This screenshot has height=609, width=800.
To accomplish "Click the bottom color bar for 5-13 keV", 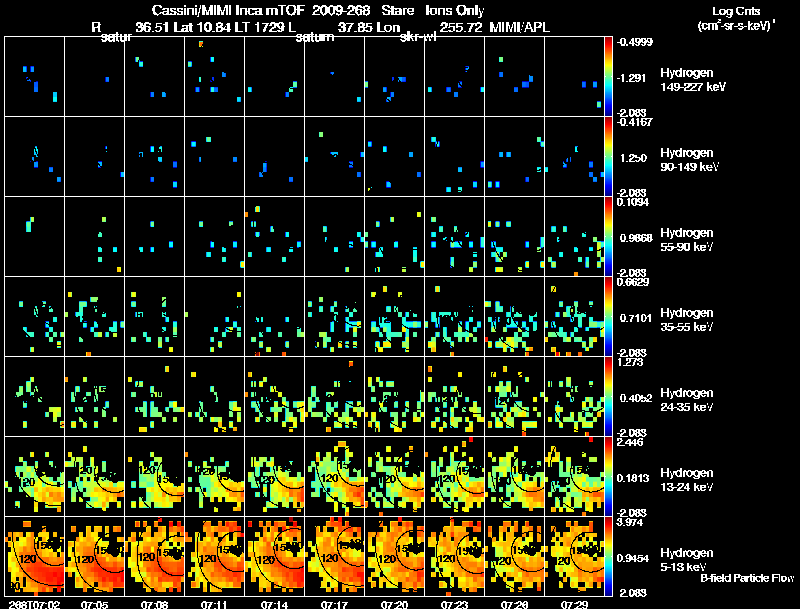I will (x=608, y=556).
